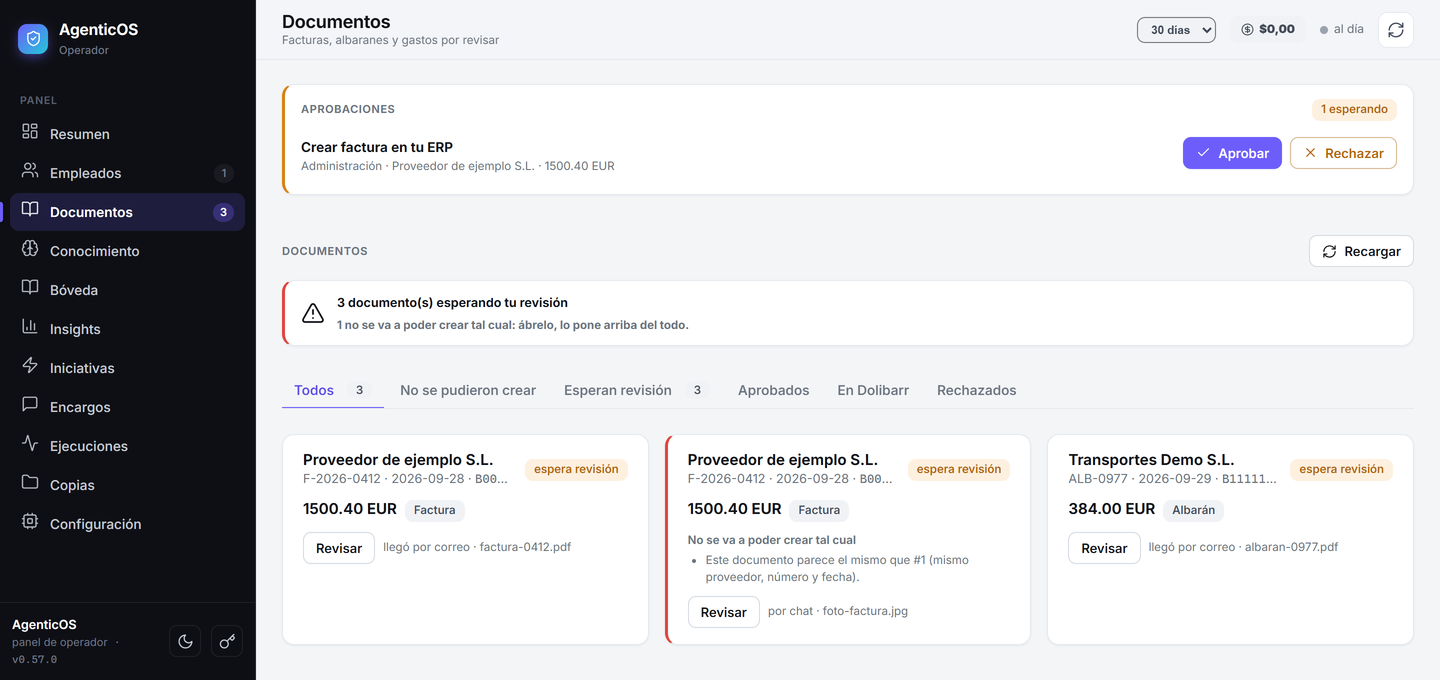Click the Encargos chat bubble icon
The width and height of the screenshot is (1440, 680).
coord(30,405)
